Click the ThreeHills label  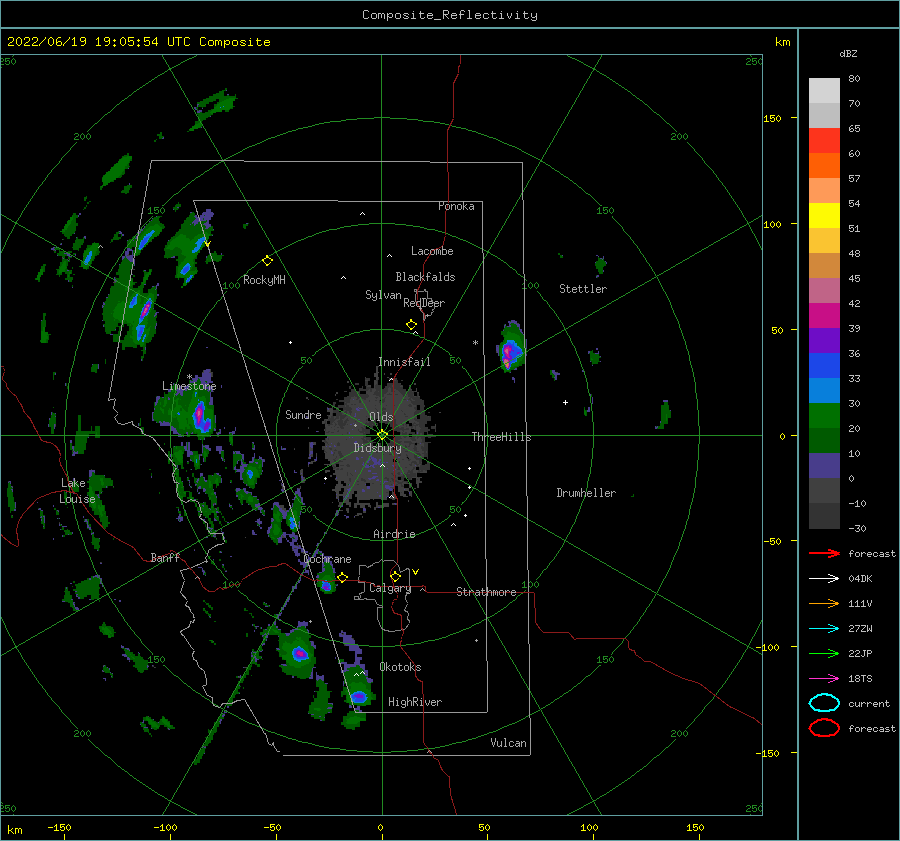501,437
